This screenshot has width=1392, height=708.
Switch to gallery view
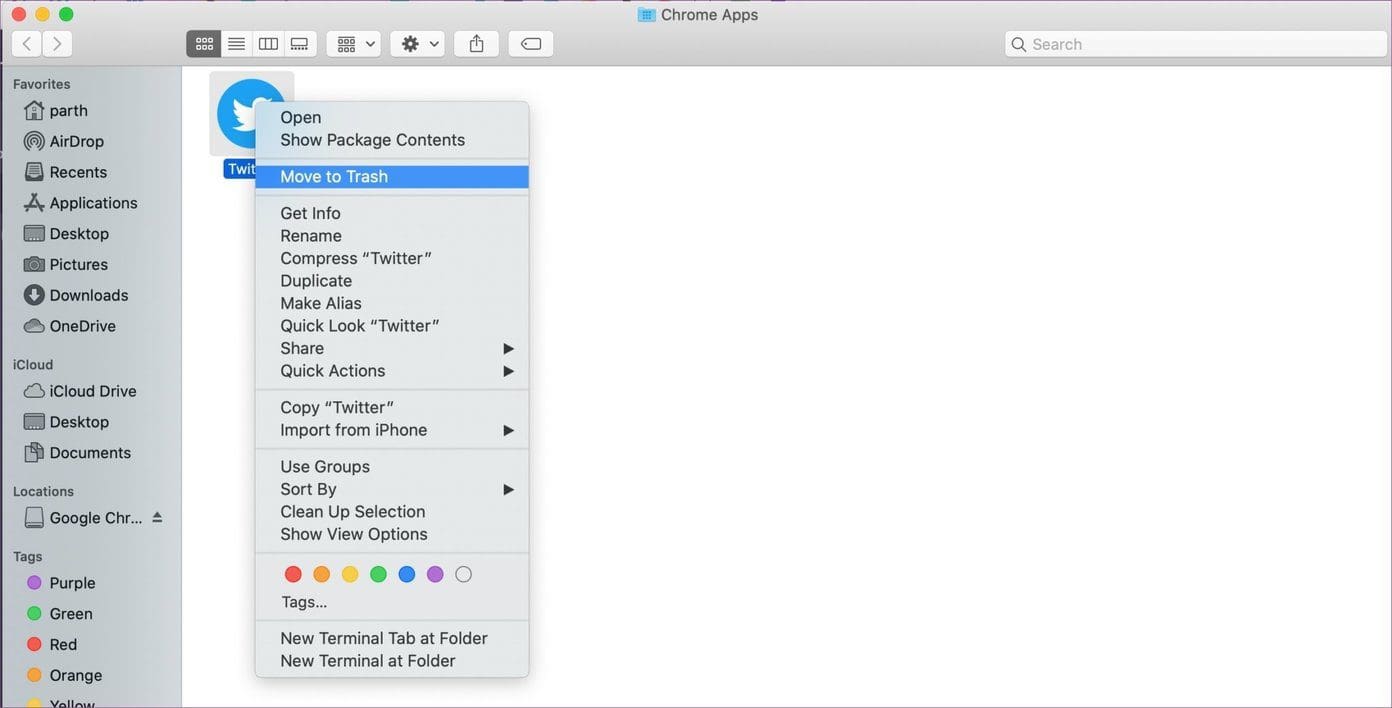pos(300,44)
